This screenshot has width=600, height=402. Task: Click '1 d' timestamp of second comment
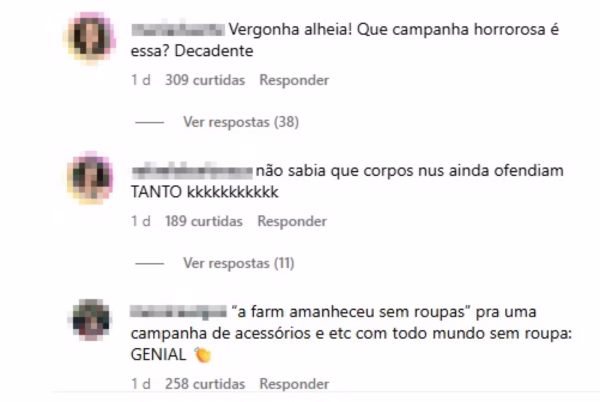[x=140, y=221]
